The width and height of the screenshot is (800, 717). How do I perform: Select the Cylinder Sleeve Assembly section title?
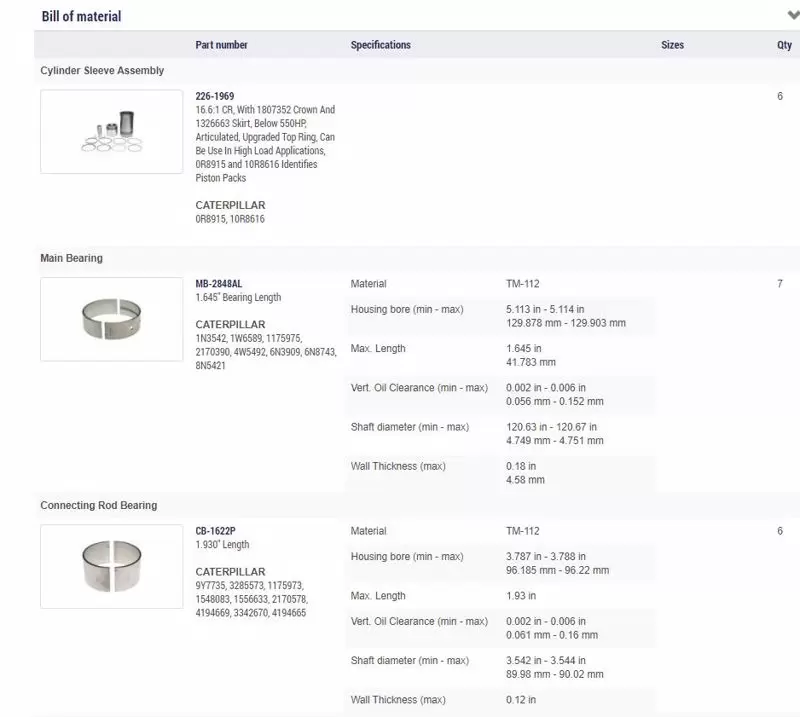coord(102,70)
